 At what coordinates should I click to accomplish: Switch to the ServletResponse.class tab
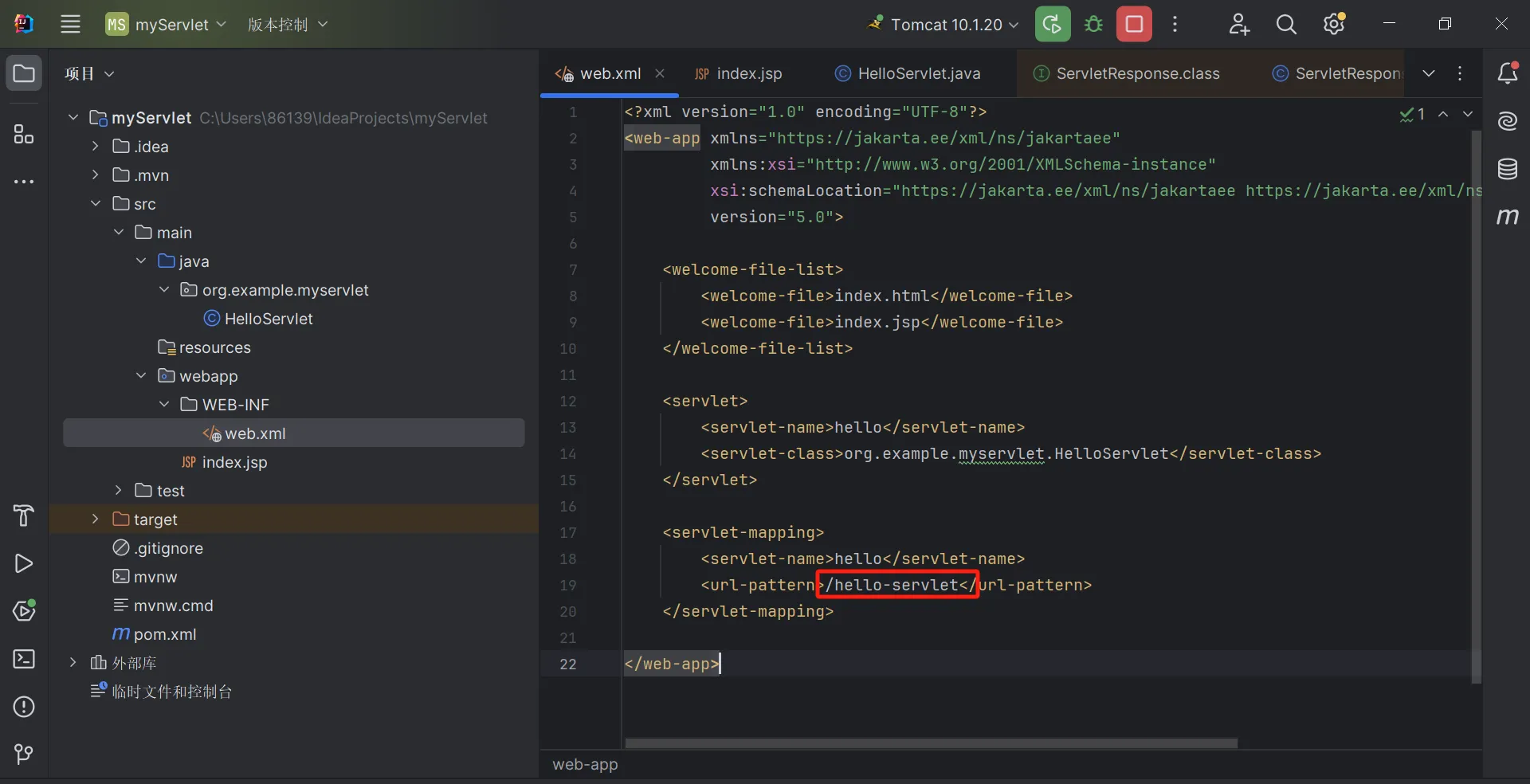pyautogui.click(x=1126, y=73)
